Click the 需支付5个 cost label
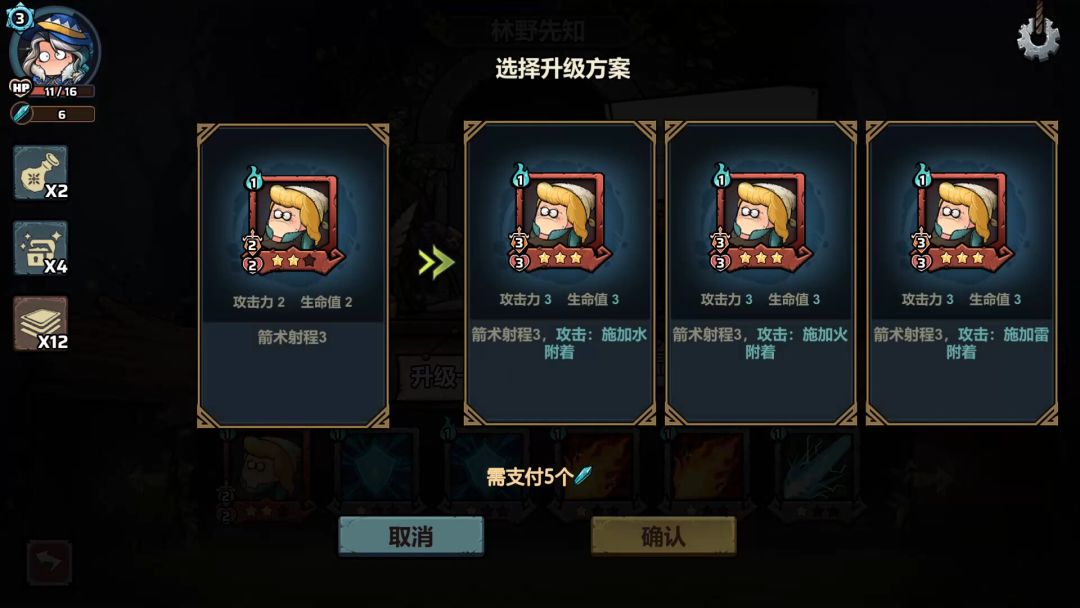This screenshot has height=608, width=1080. 529,476
